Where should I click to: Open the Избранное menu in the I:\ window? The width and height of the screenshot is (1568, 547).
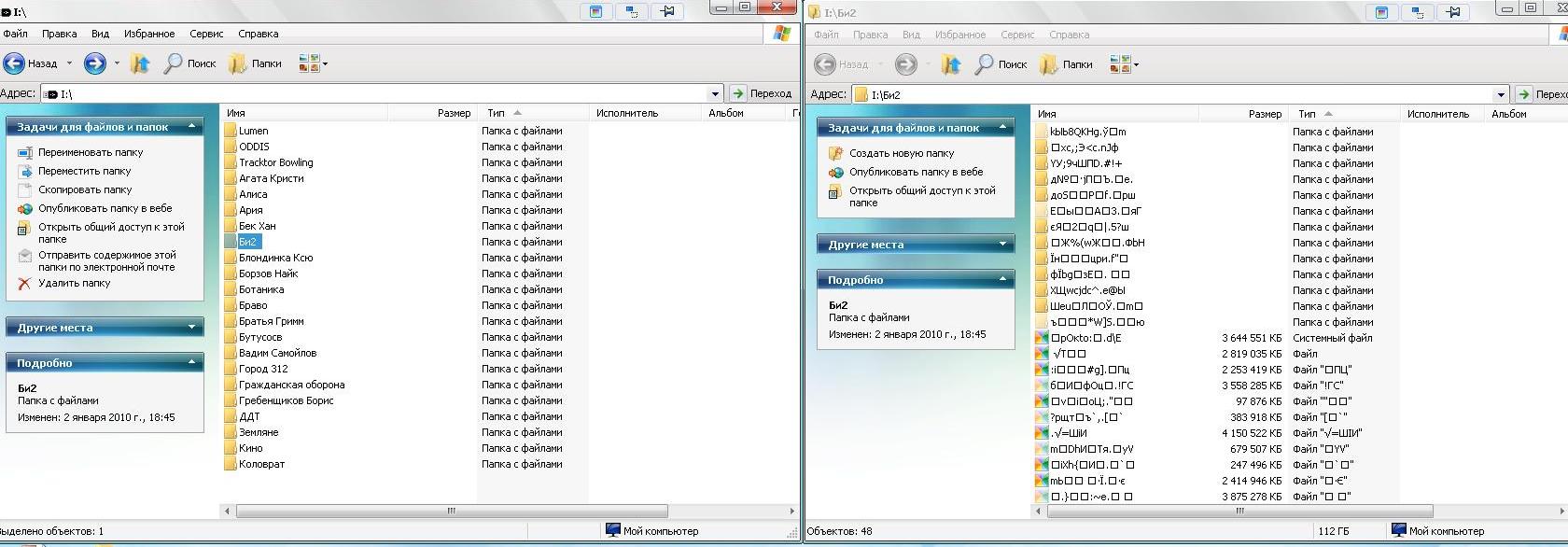click(149, 34)
